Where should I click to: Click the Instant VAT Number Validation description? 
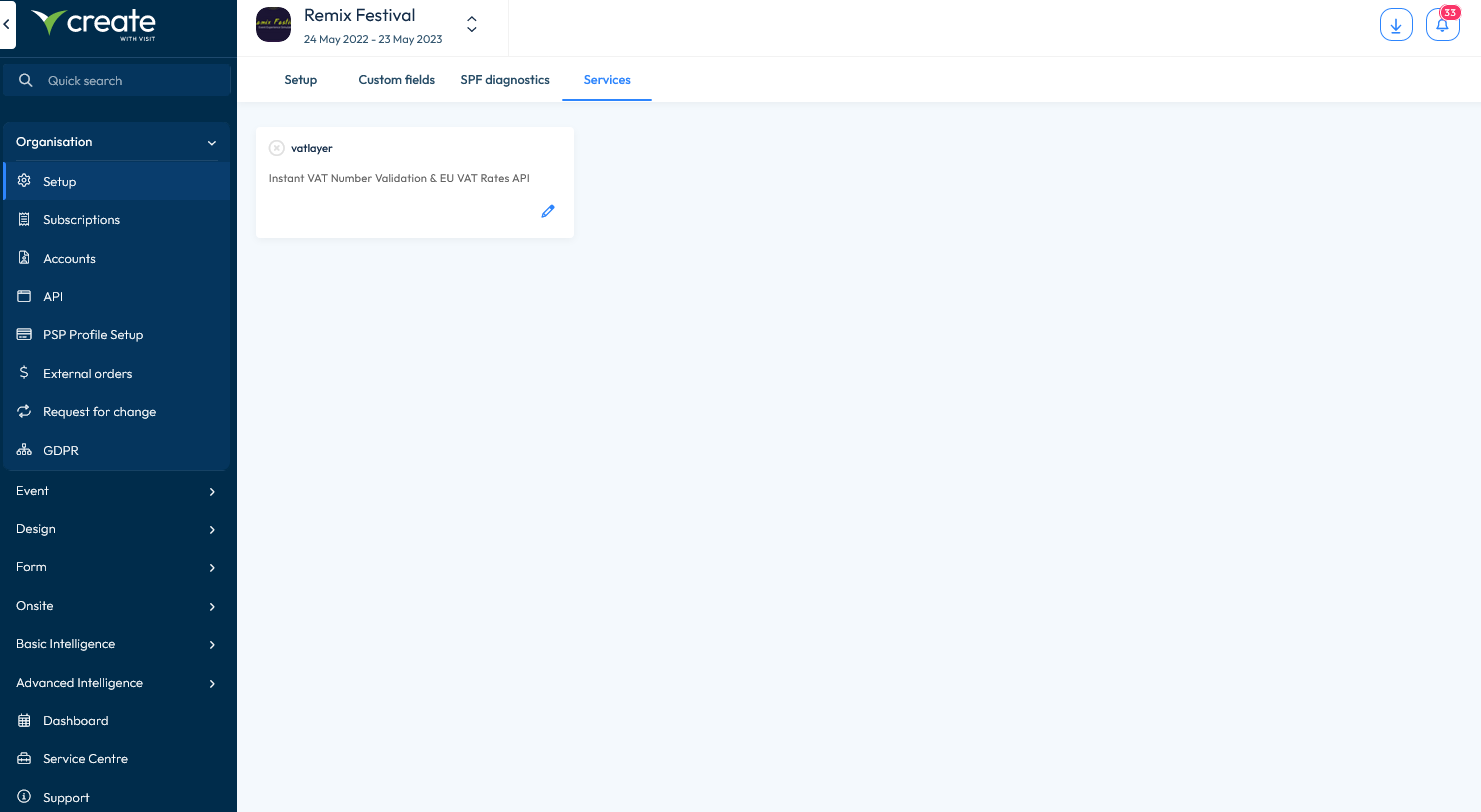pyautogui.click(x=399, y=178)
